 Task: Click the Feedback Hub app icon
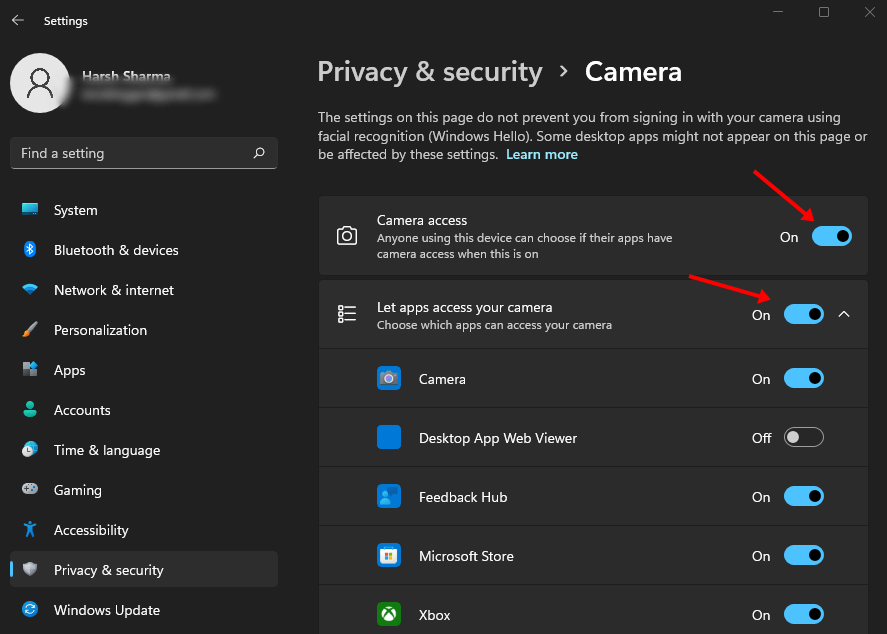pyautogui.click(x=389, y=496)
